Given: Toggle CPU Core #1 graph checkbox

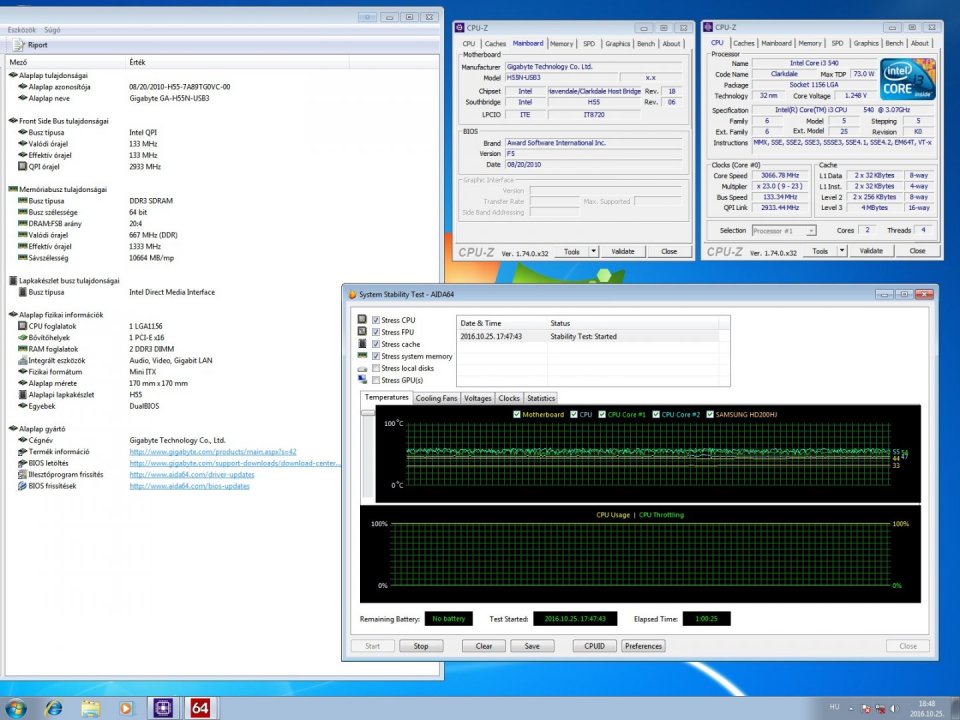Looking at the screenshot, I should coord(602,414).
